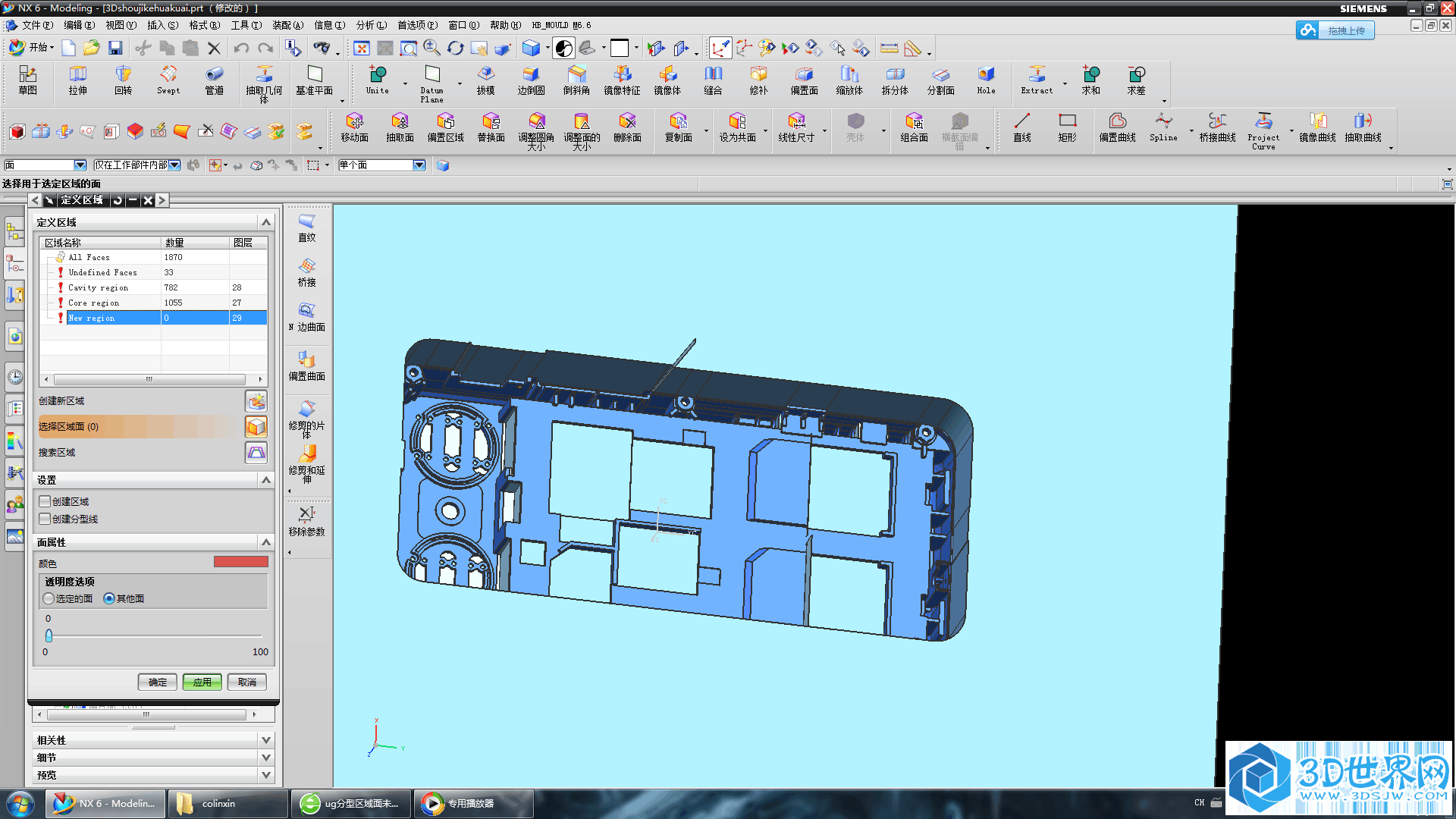The width and height of the screenshot is (1456, 819).
Task: Click the 创建新区域 create region icon
Action: click(256, 400)
